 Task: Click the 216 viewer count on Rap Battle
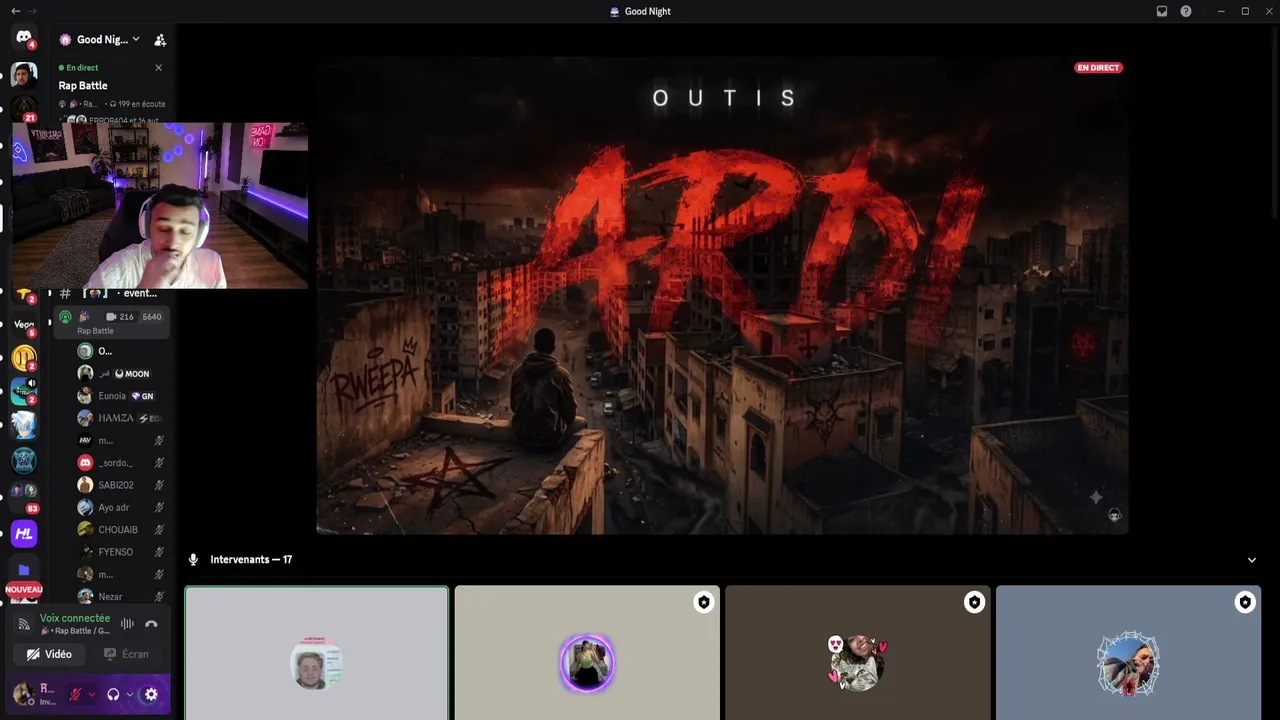tap(119, 317)
